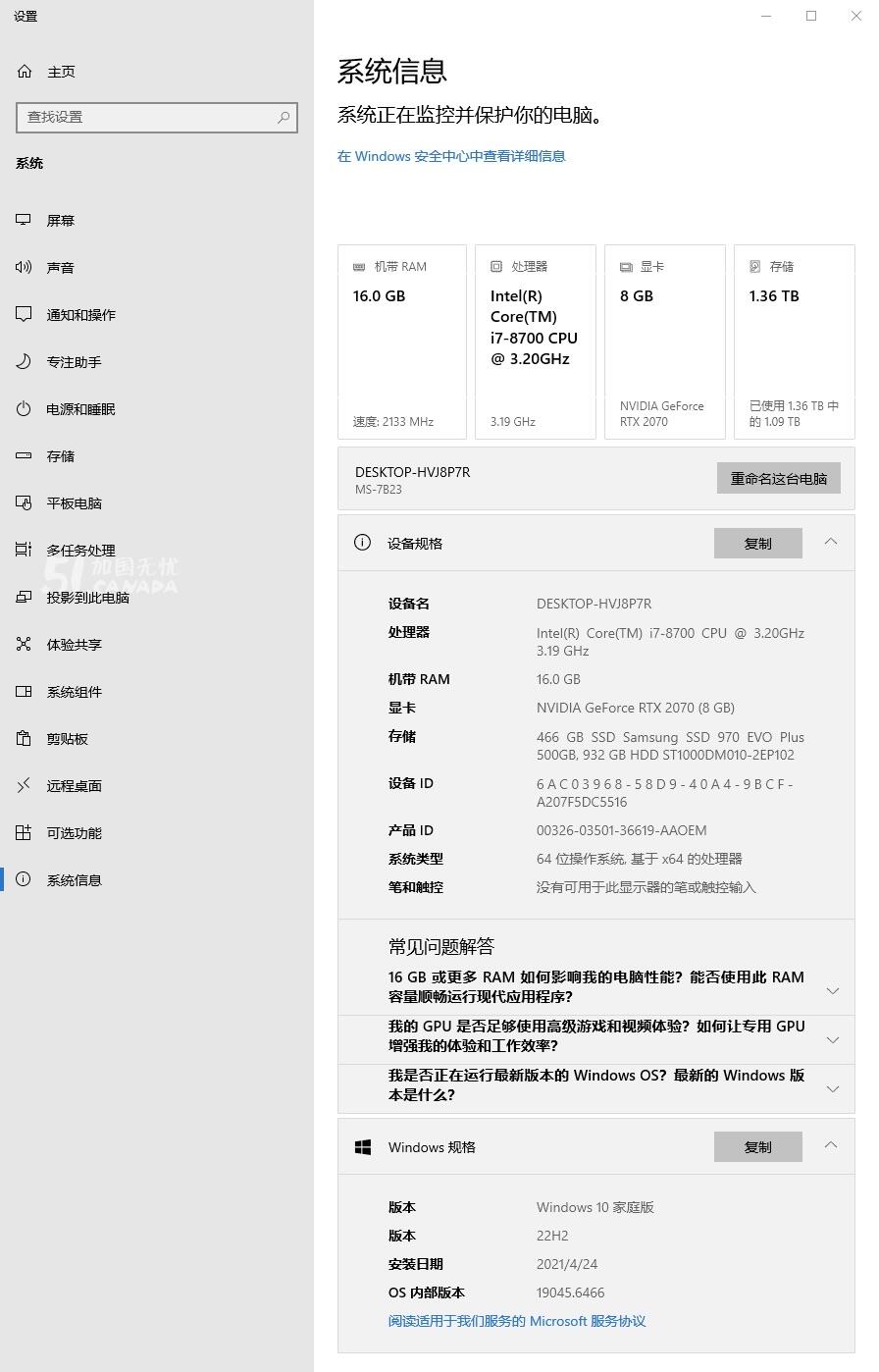Open 在 Windows 安全中心中查看详细信息 link

click(x=451, y=156)
